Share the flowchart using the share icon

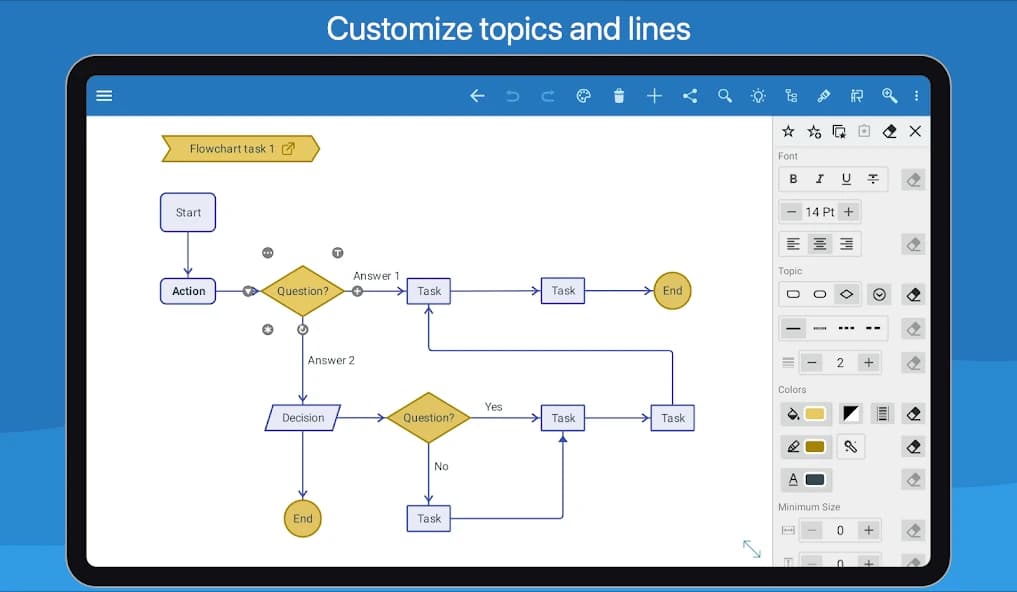pos(689,95)
